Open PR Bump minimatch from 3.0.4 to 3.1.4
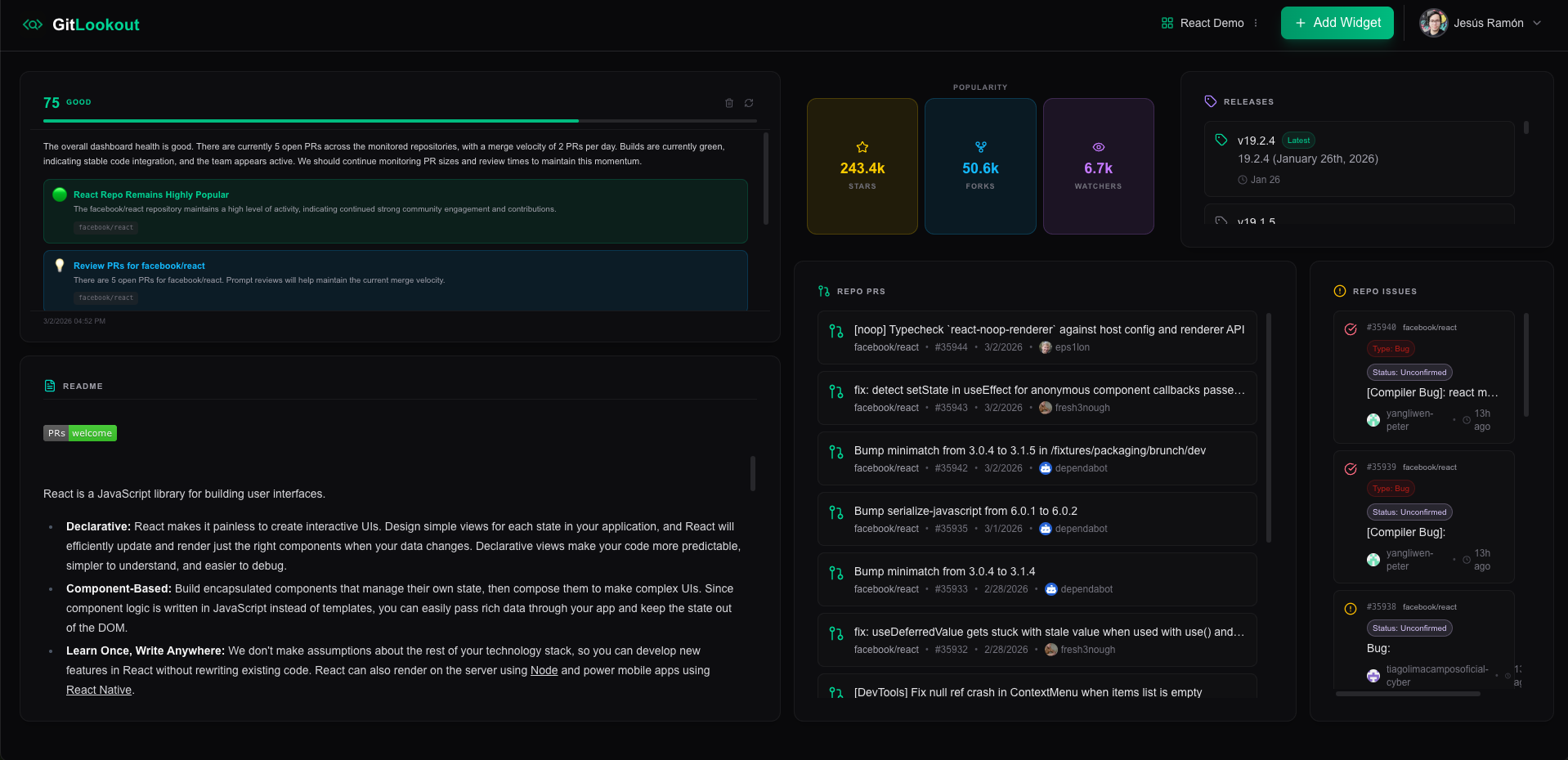The height and width of the screenshot is (760, 1568). [1037, 579]
